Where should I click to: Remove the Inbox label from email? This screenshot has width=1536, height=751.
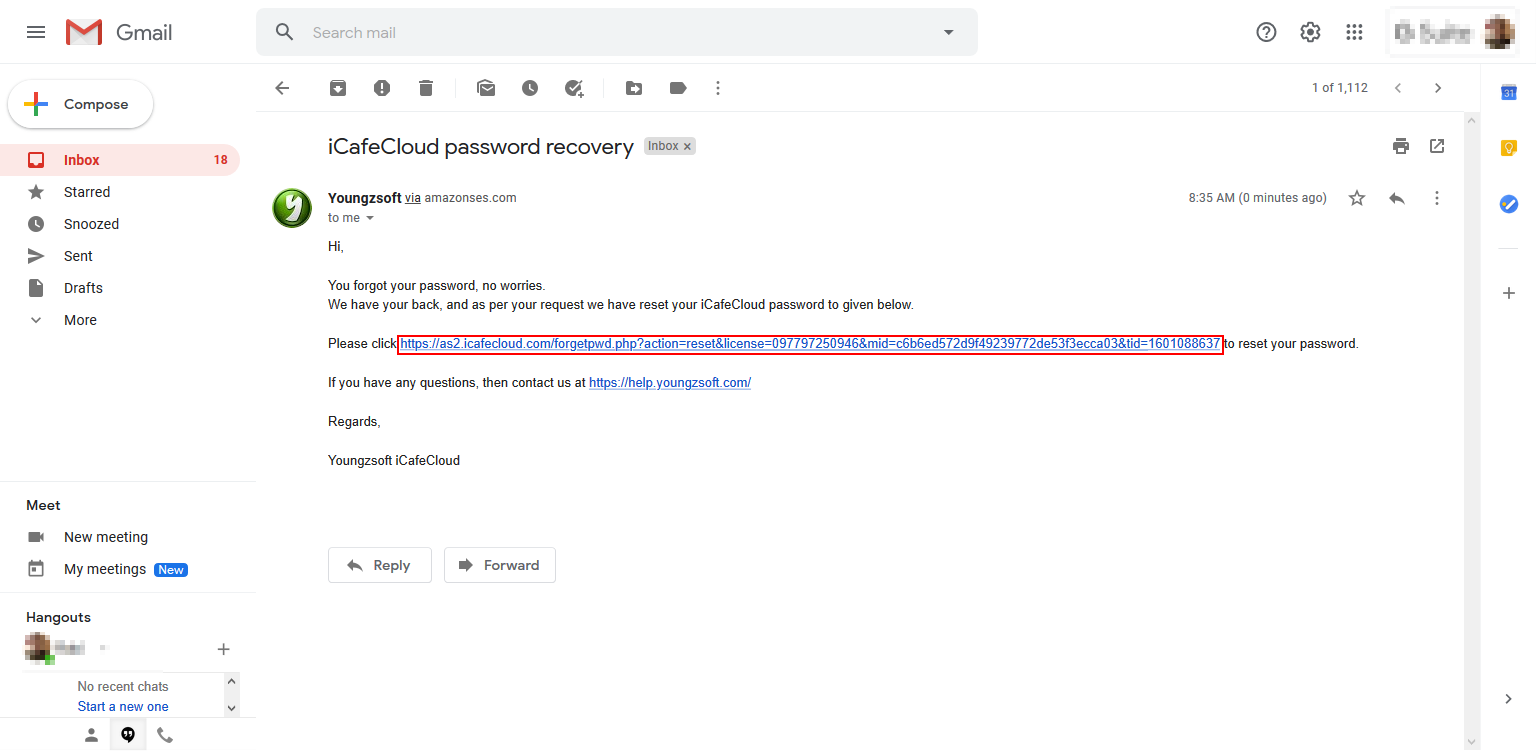pyautogui.click(x=687, y=147)
